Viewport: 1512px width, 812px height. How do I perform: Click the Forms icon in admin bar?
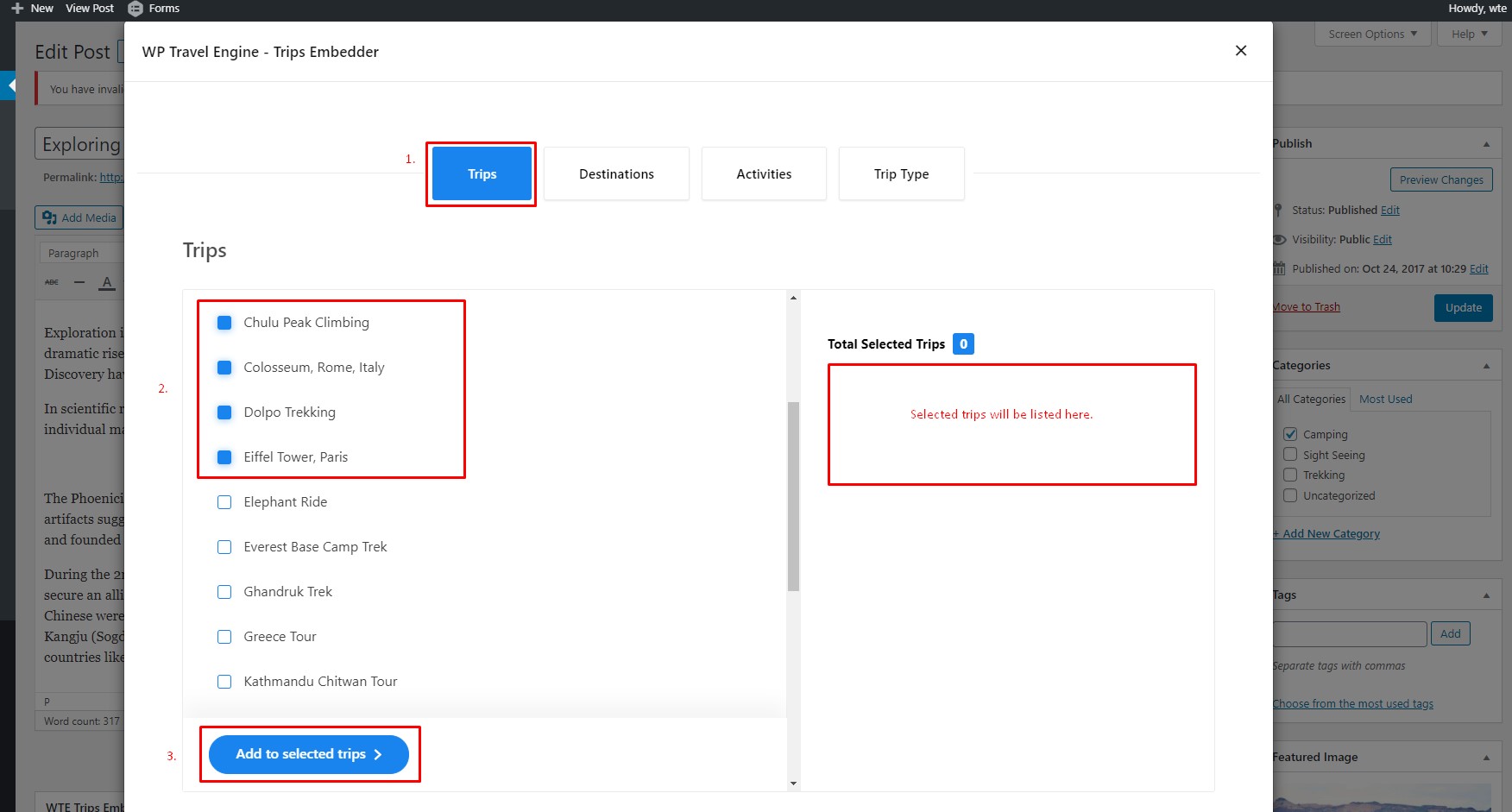point(135,9)
